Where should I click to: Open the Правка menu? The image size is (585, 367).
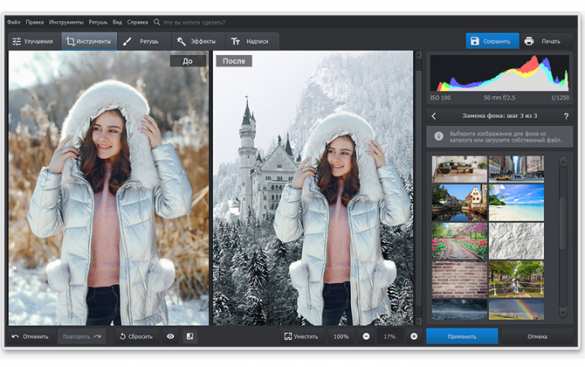tap(34, 22)
